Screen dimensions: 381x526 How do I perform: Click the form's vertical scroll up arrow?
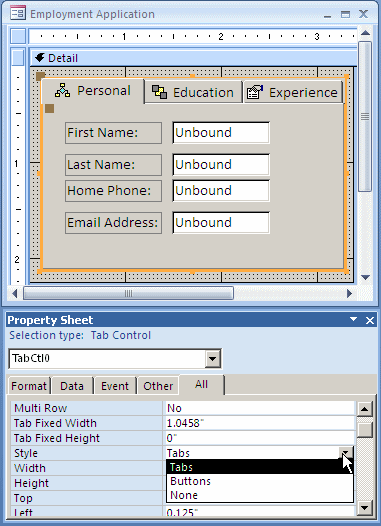(x=365, y=33)
